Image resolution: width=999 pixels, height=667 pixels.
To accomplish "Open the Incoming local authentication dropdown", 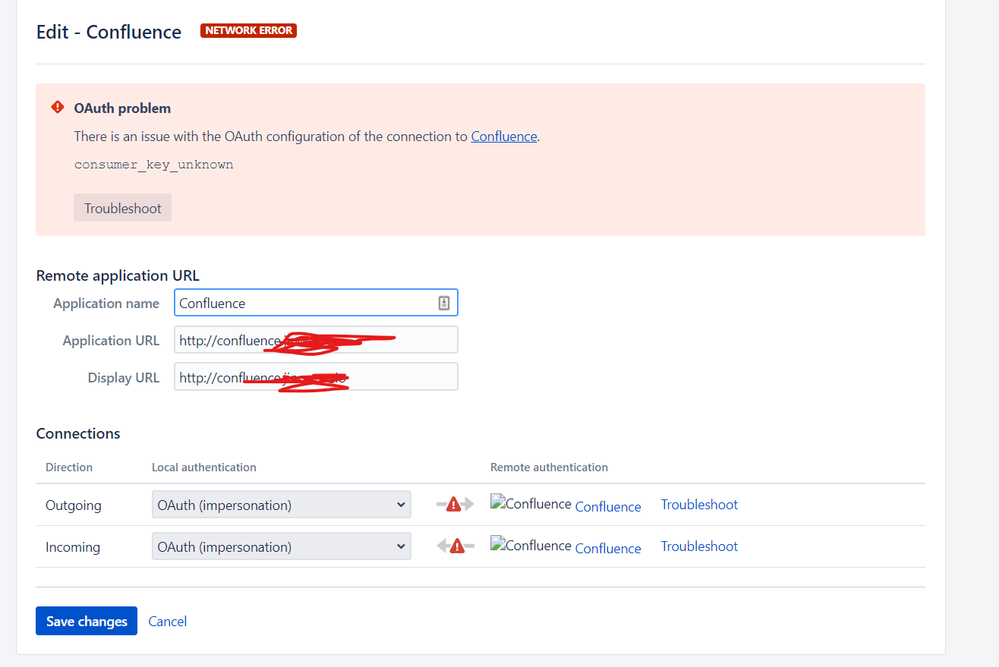I will click(x=281, y=547).
